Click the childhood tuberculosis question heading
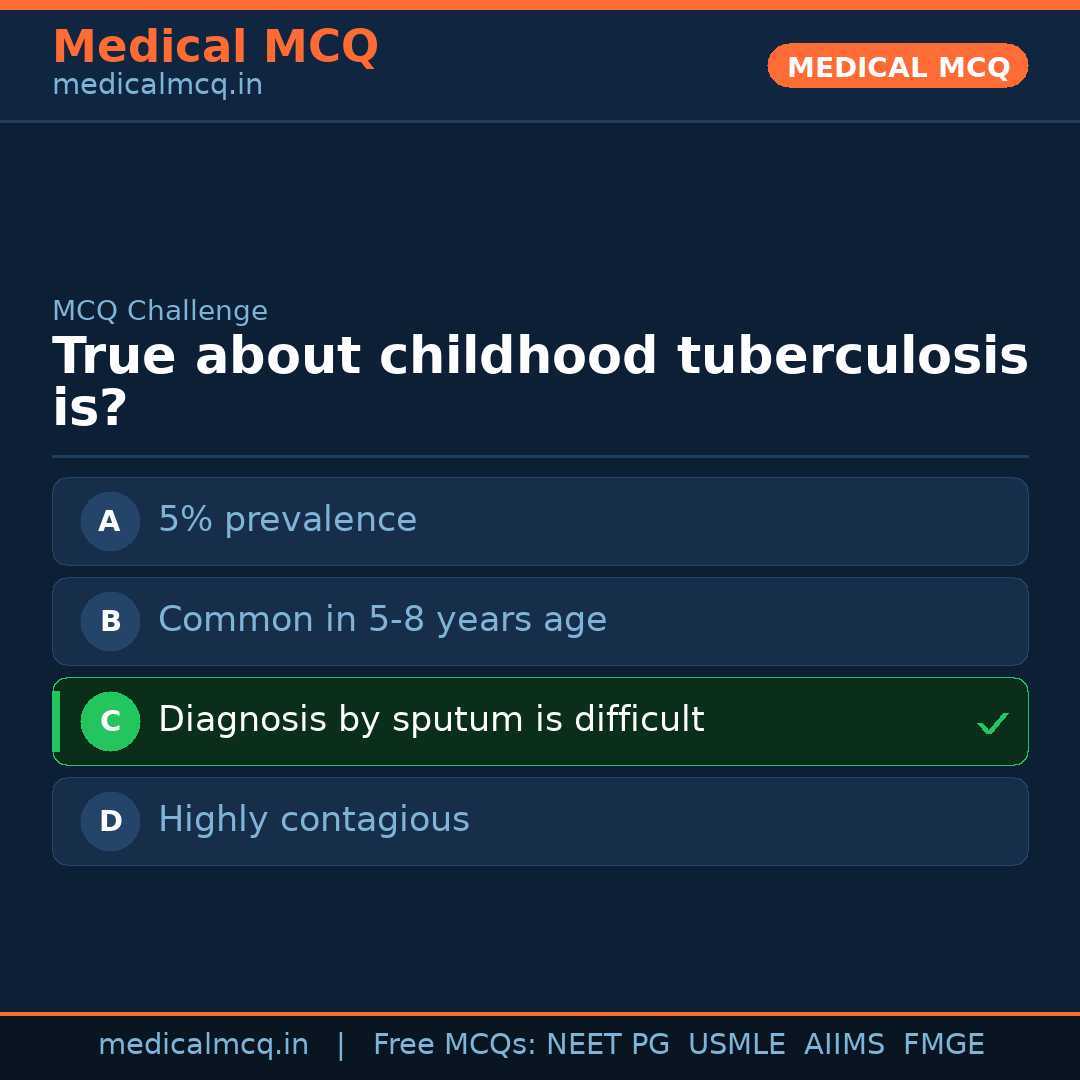 pyautogui.click(x=540, y=382)
